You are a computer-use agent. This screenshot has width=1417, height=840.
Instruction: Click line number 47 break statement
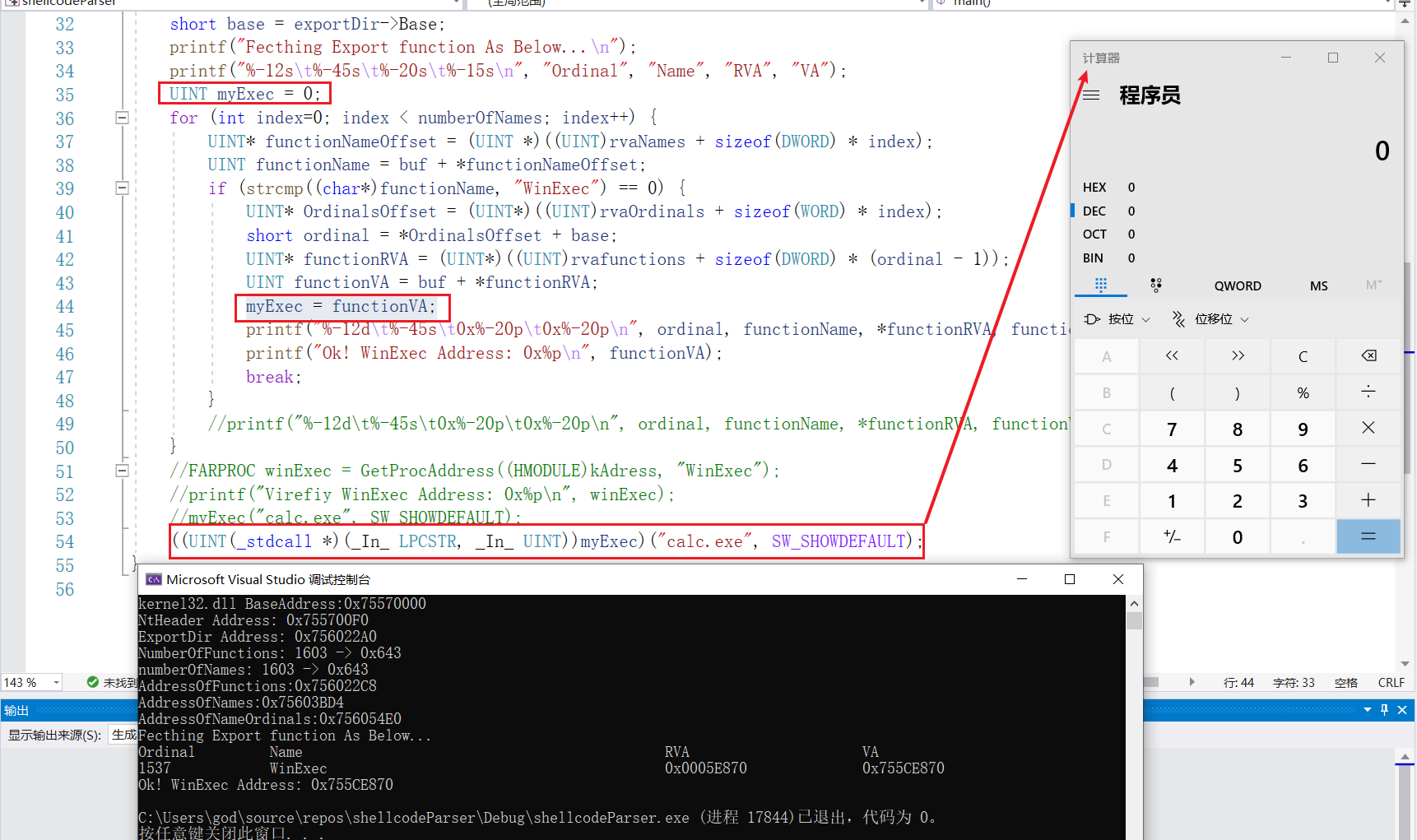[64, 378]
